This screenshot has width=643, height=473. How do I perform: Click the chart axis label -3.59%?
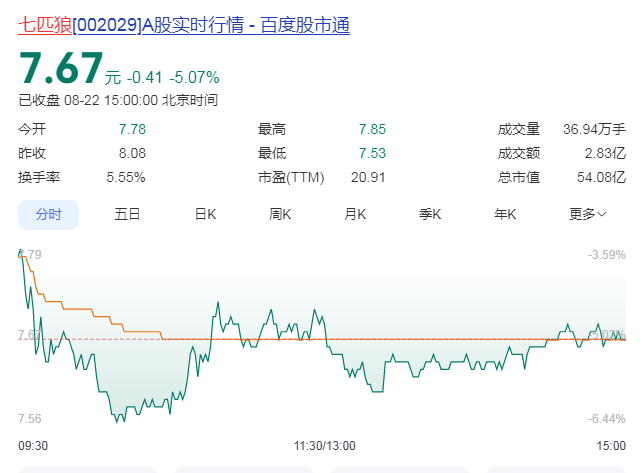(607, 255)
